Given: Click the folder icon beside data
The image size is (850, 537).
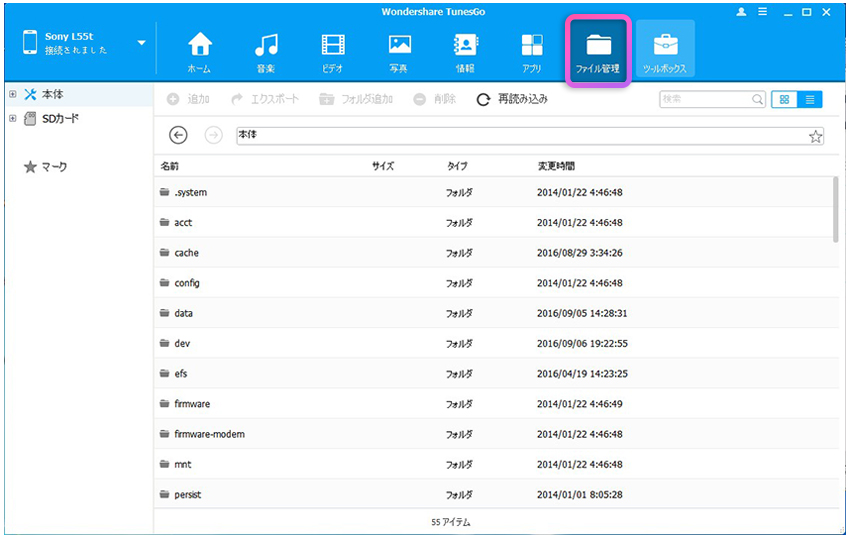Looking at the screenshot, I should pos(165,313).
